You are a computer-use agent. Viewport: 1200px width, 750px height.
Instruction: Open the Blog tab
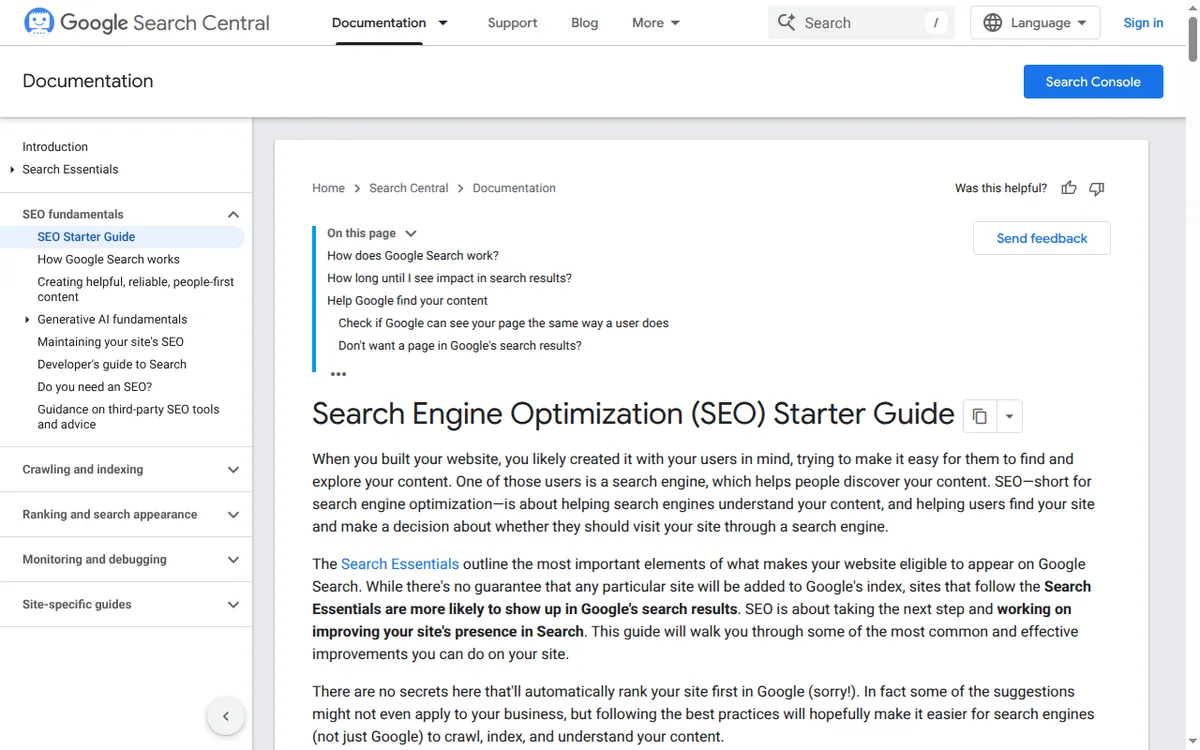(x=585, y=22)
